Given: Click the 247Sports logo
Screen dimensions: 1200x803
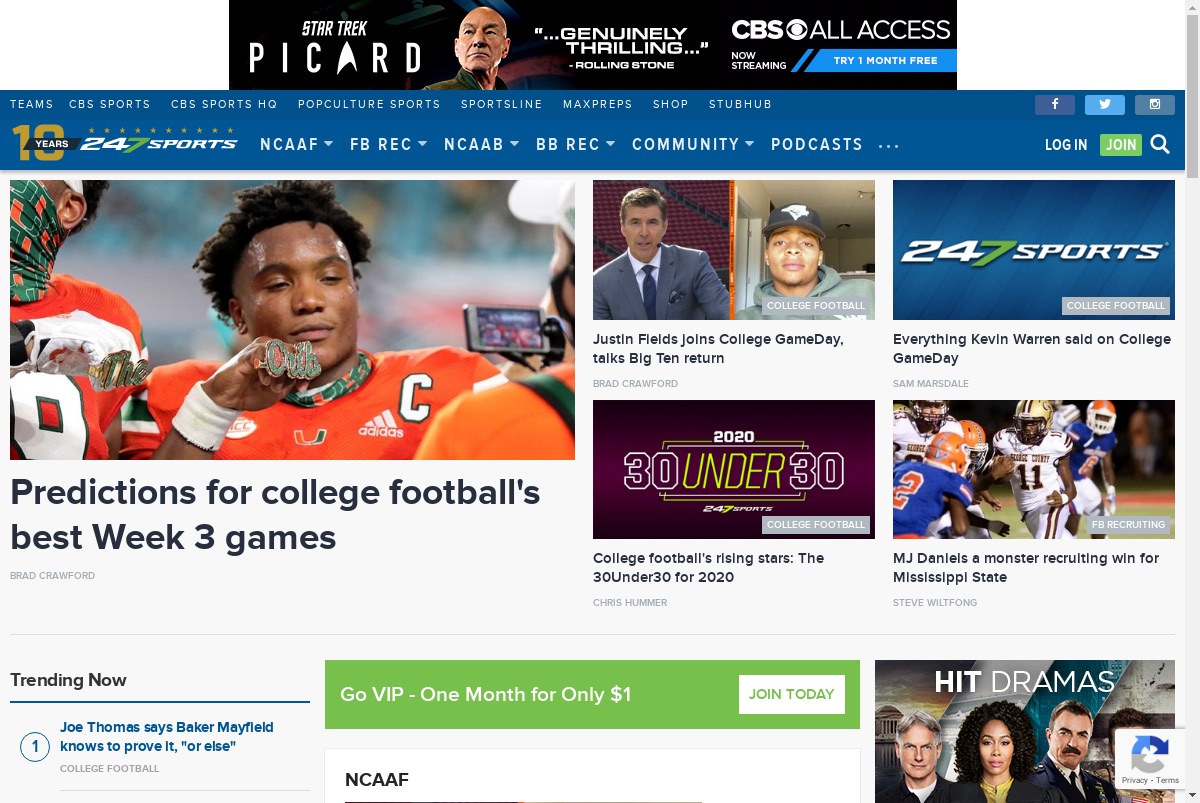Looking at the screenshot, I should (125, 143).
